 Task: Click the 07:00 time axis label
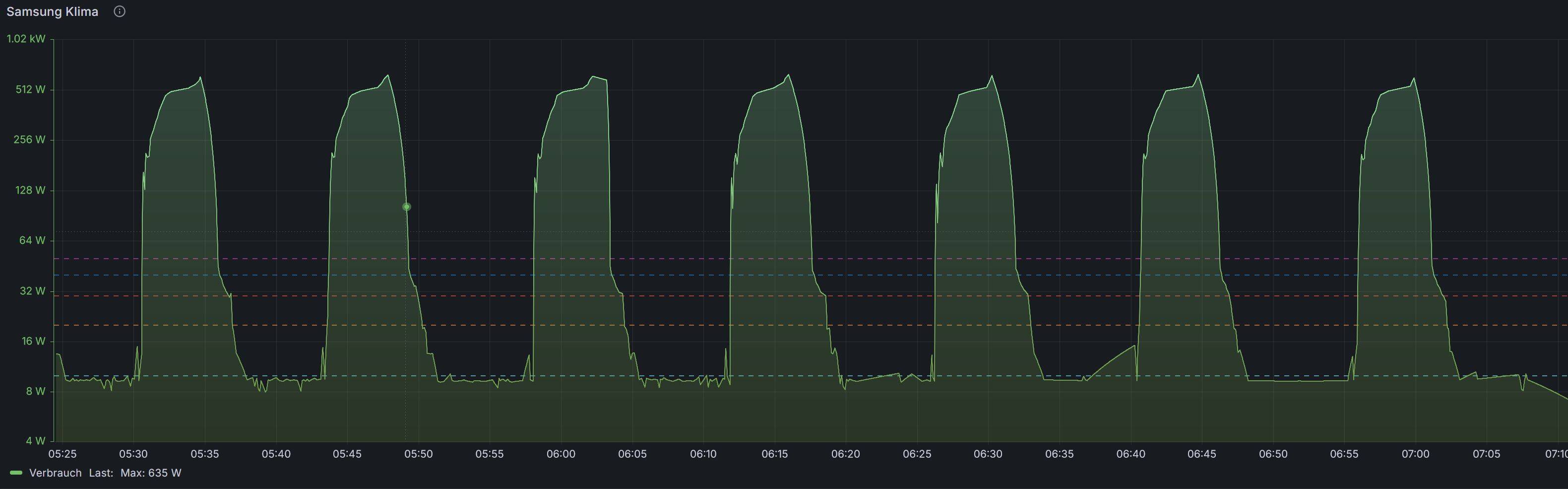pos(1415,454)
